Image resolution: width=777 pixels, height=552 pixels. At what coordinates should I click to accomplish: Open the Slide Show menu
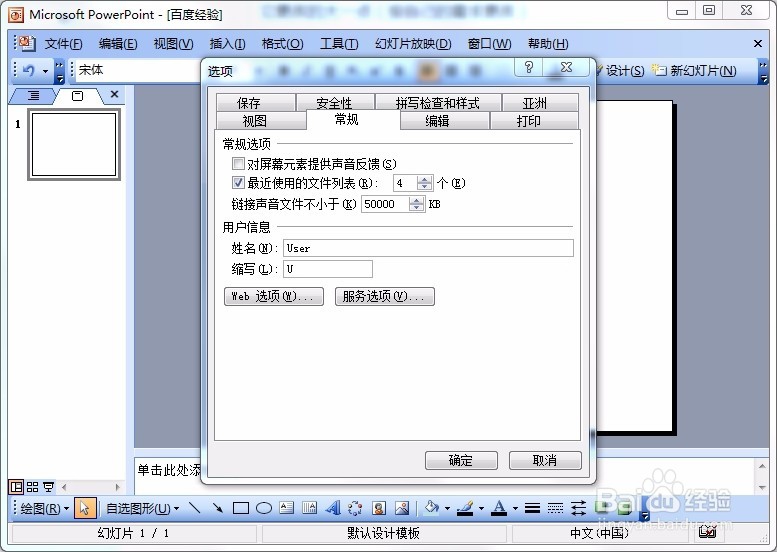pyautogui.click(x=413, y=44)
